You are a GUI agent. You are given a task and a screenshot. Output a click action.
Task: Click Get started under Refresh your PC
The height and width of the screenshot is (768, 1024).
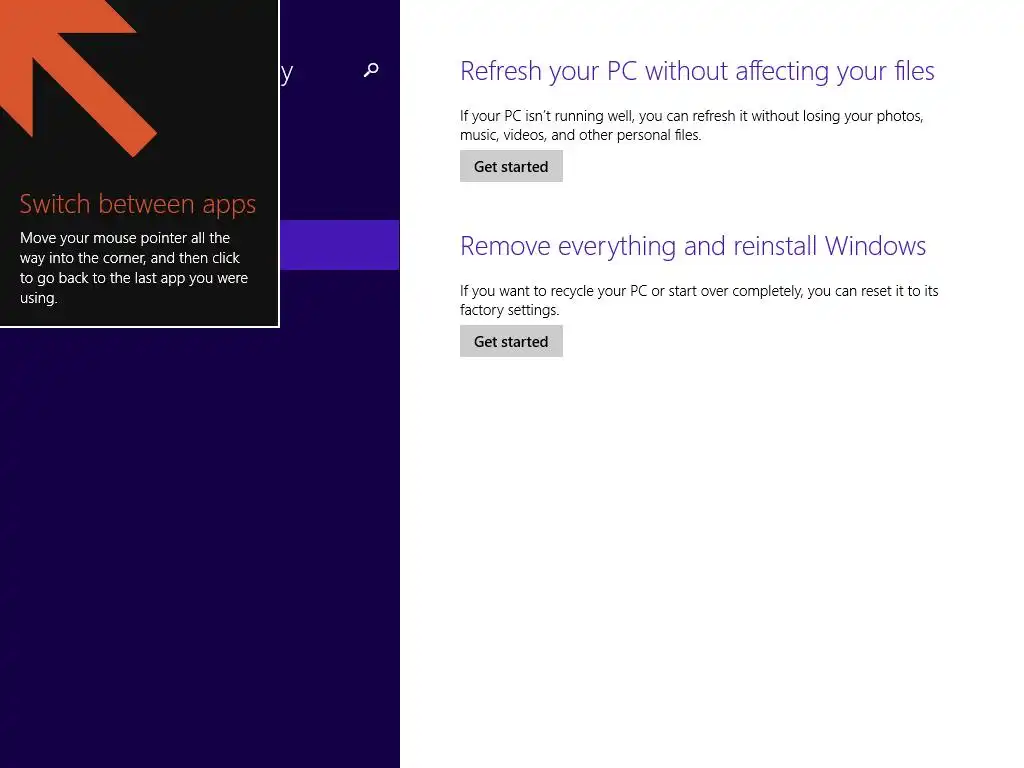pyautogui.click(x=511, y=167)
